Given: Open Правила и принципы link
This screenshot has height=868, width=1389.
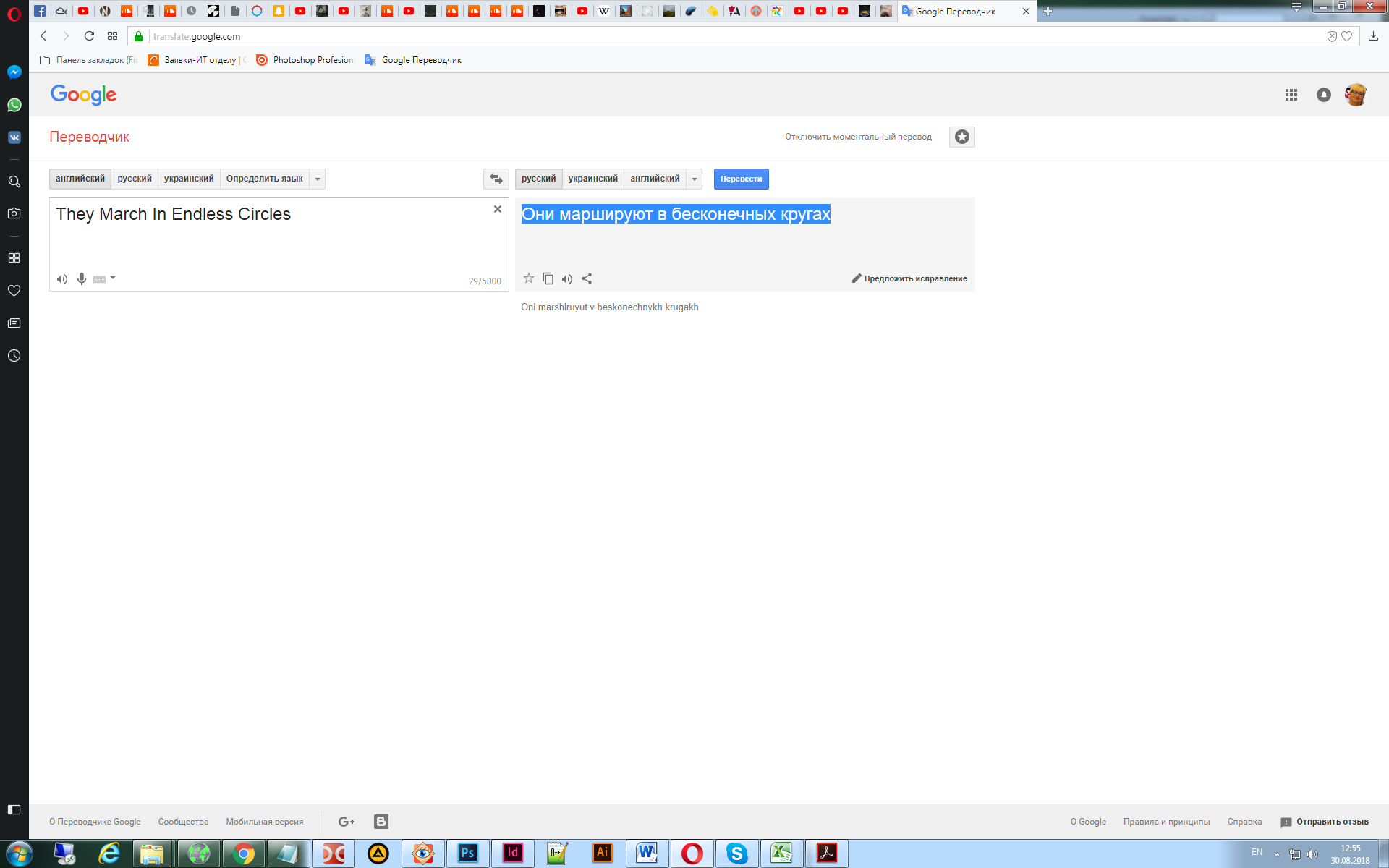Looking at the screenshot, I should 1166,822.
